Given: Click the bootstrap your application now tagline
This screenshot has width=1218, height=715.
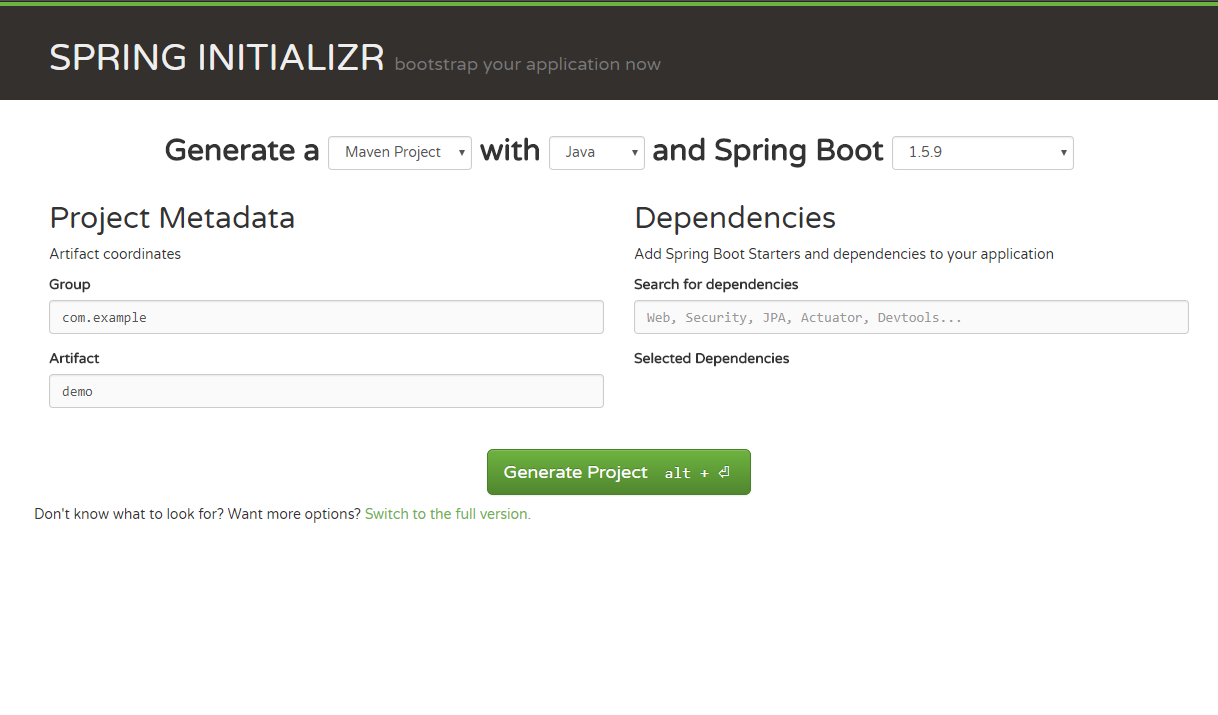Looking at the screenshot, I should pyautogui.click(x=528, y=65).
